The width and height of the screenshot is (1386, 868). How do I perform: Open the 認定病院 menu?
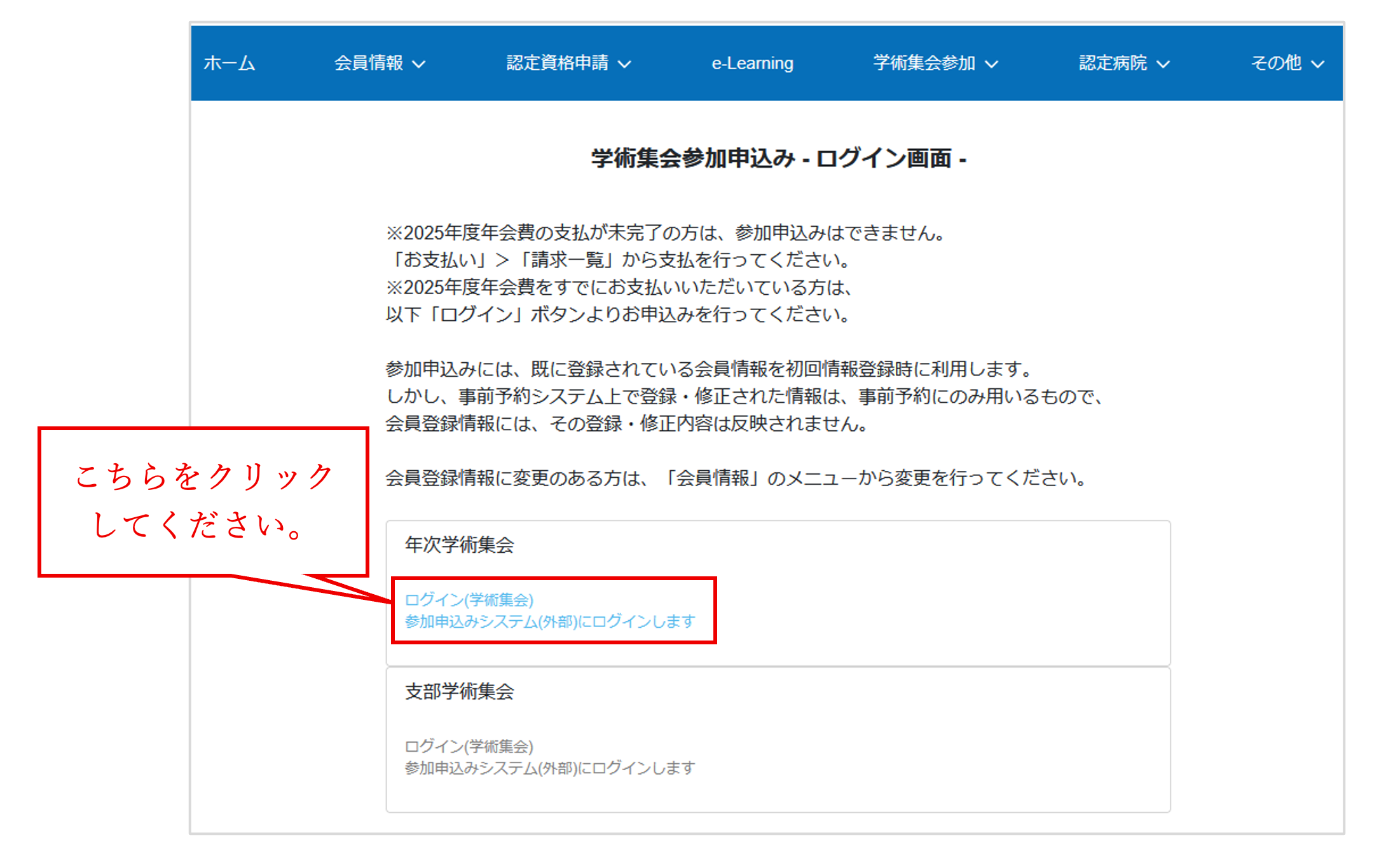coord(1113,63)
